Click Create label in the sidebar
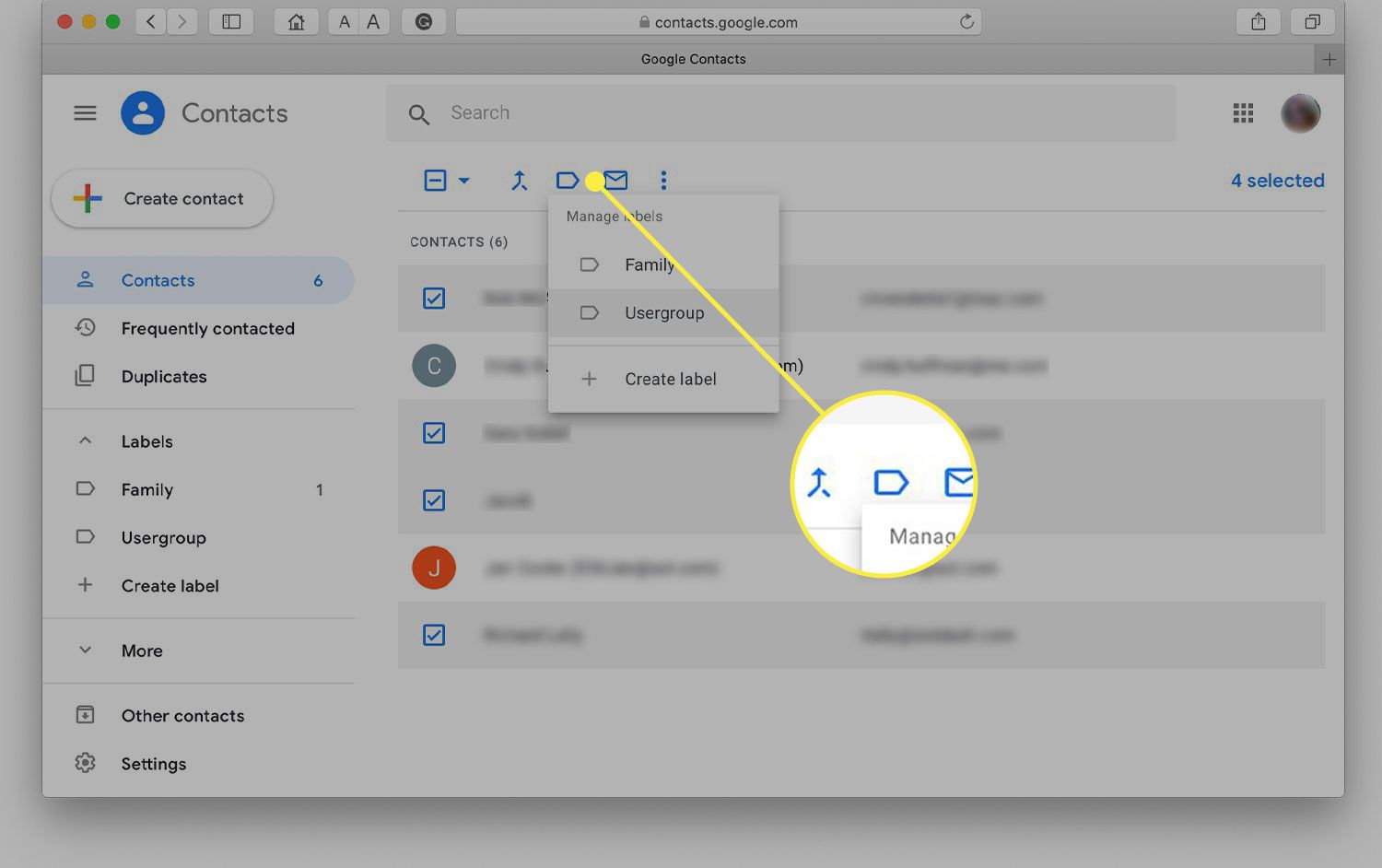This screenshot has width=1382, height=868. 198,585
